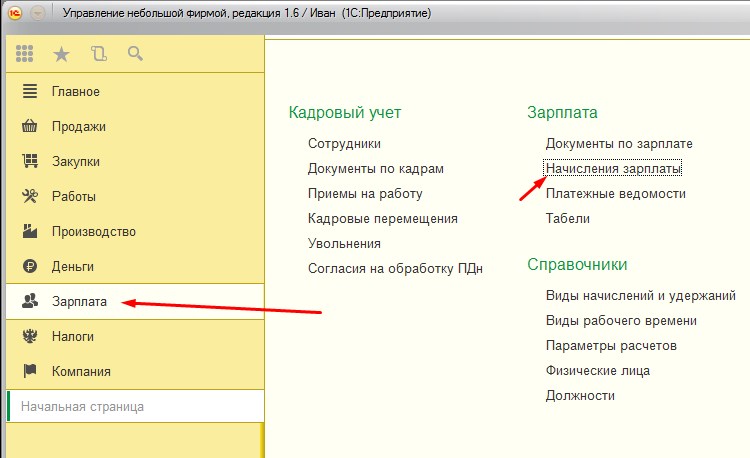
Task: Open Должности directory
Action: (x=580, y=395)
